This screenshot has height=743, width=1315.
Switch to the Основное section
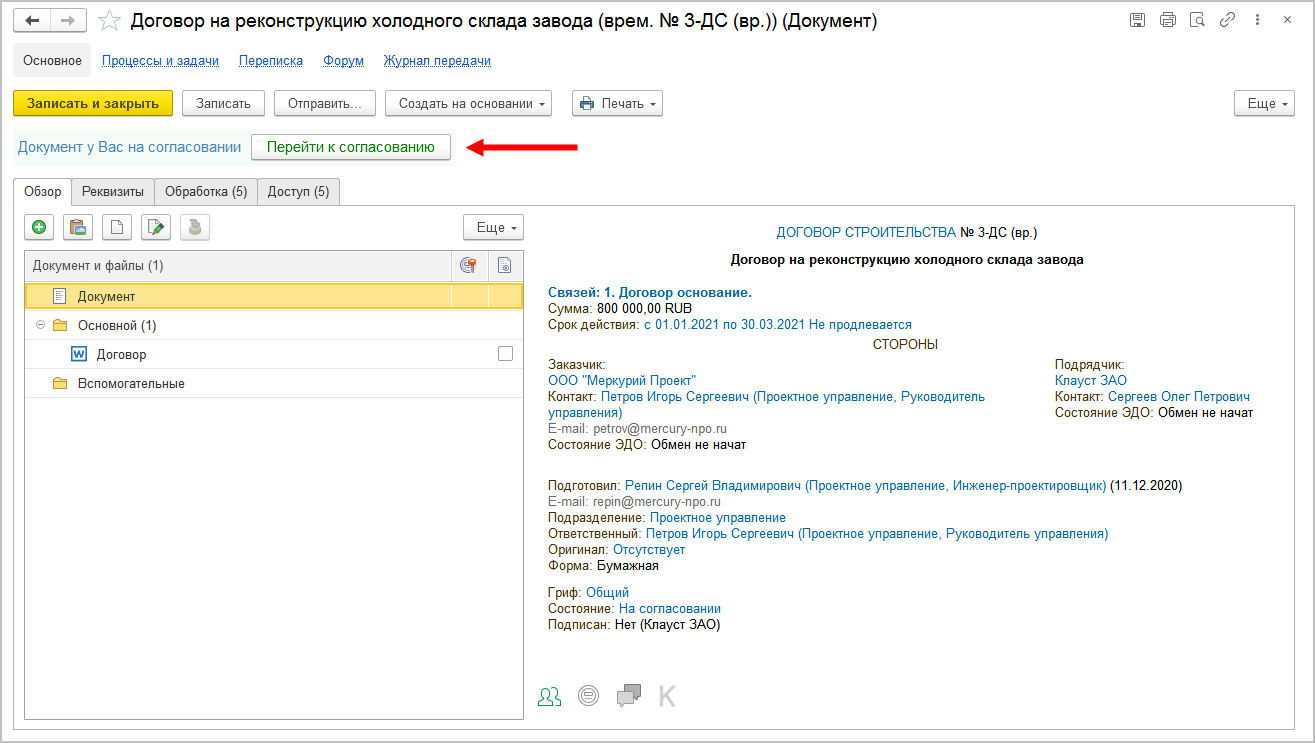pyautogui.click(x=52, y=60)
